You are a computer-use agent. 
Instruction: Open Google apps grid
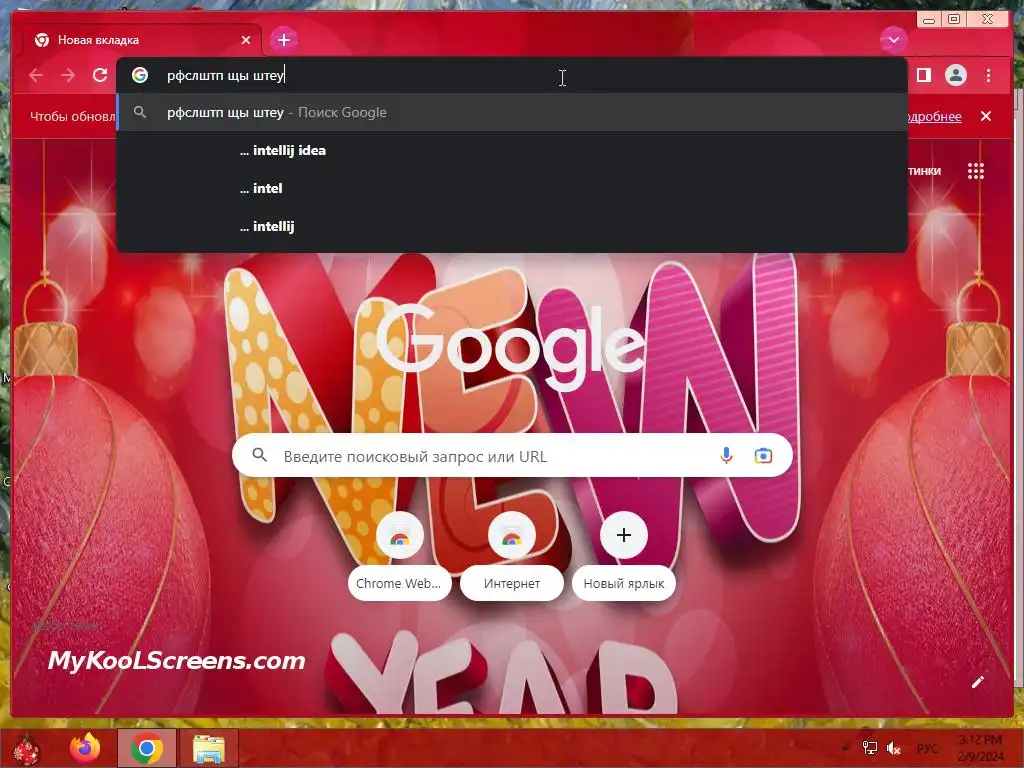pyautogui.click(x=975, y=171)
